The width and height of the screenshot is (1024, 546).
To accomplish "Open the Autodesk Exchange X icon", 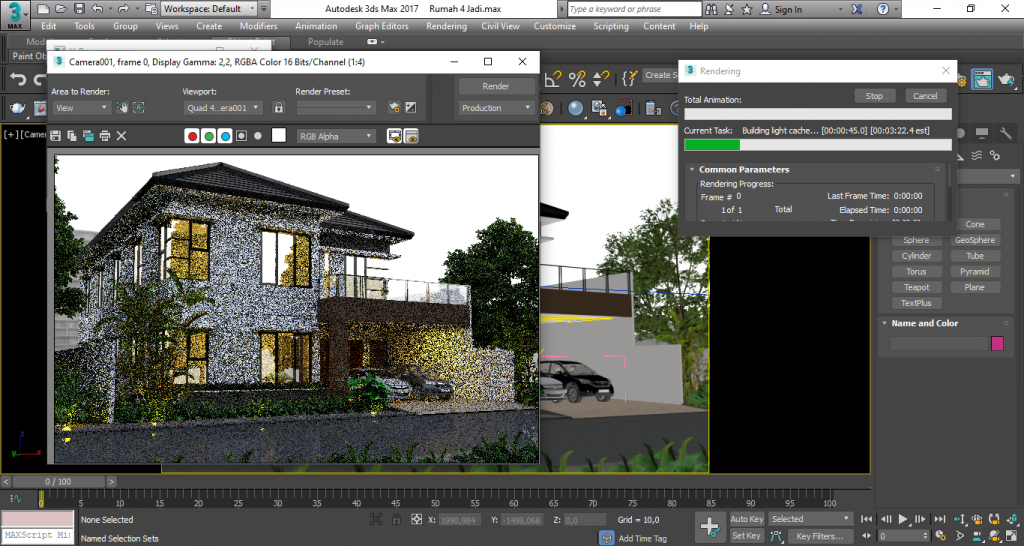I will [x=858, y=9].
